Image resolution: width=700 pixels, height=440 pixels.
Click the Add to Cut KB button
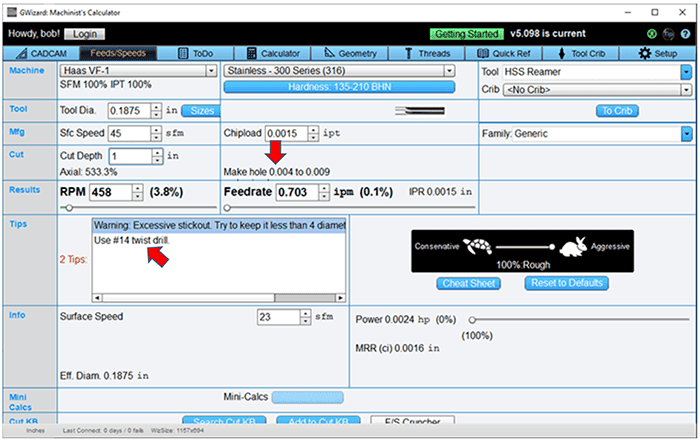pos(318,420)
